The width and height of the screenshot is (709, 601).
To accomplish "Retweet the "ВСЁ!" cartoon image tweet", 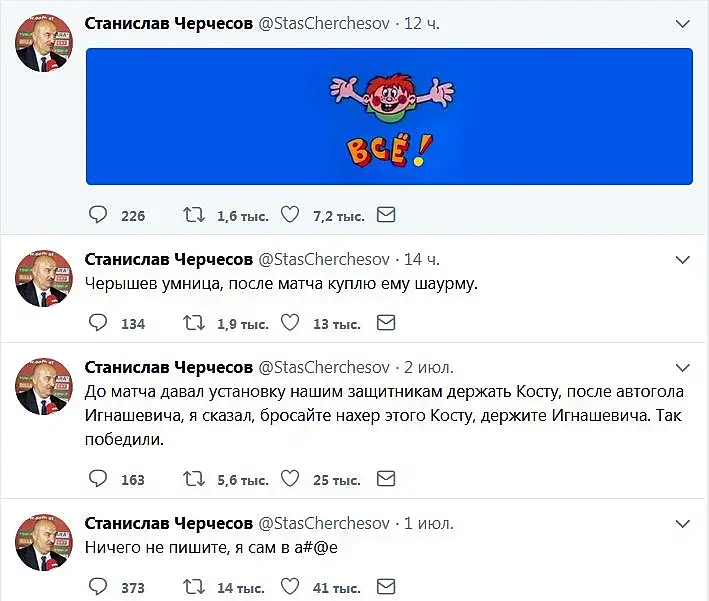I will pyautogui.click(x=192, y=215).
